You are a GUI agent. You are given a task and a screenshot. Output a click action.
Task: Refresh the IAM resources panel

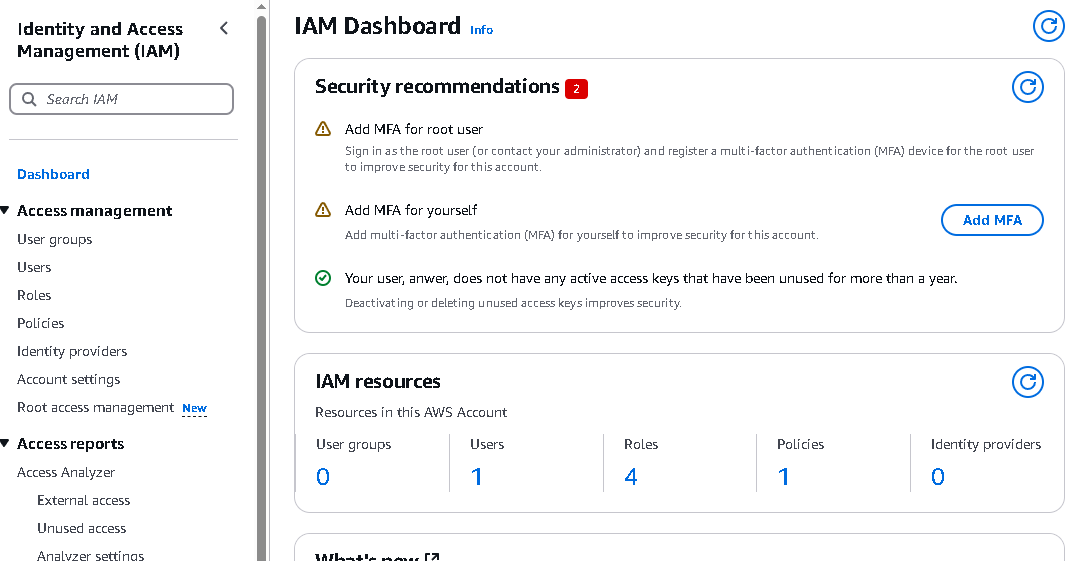(1028, 382)
